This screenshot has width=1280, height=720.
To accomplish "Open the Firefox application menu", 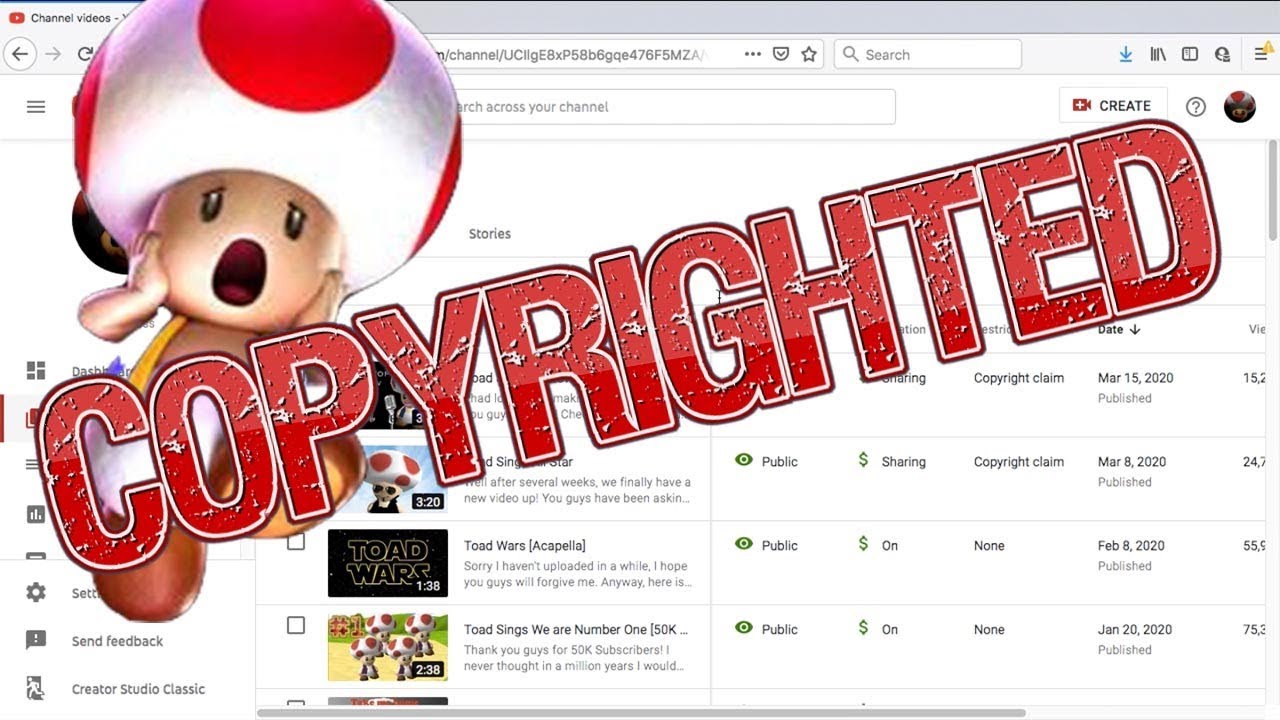I will coord(1261,54).
